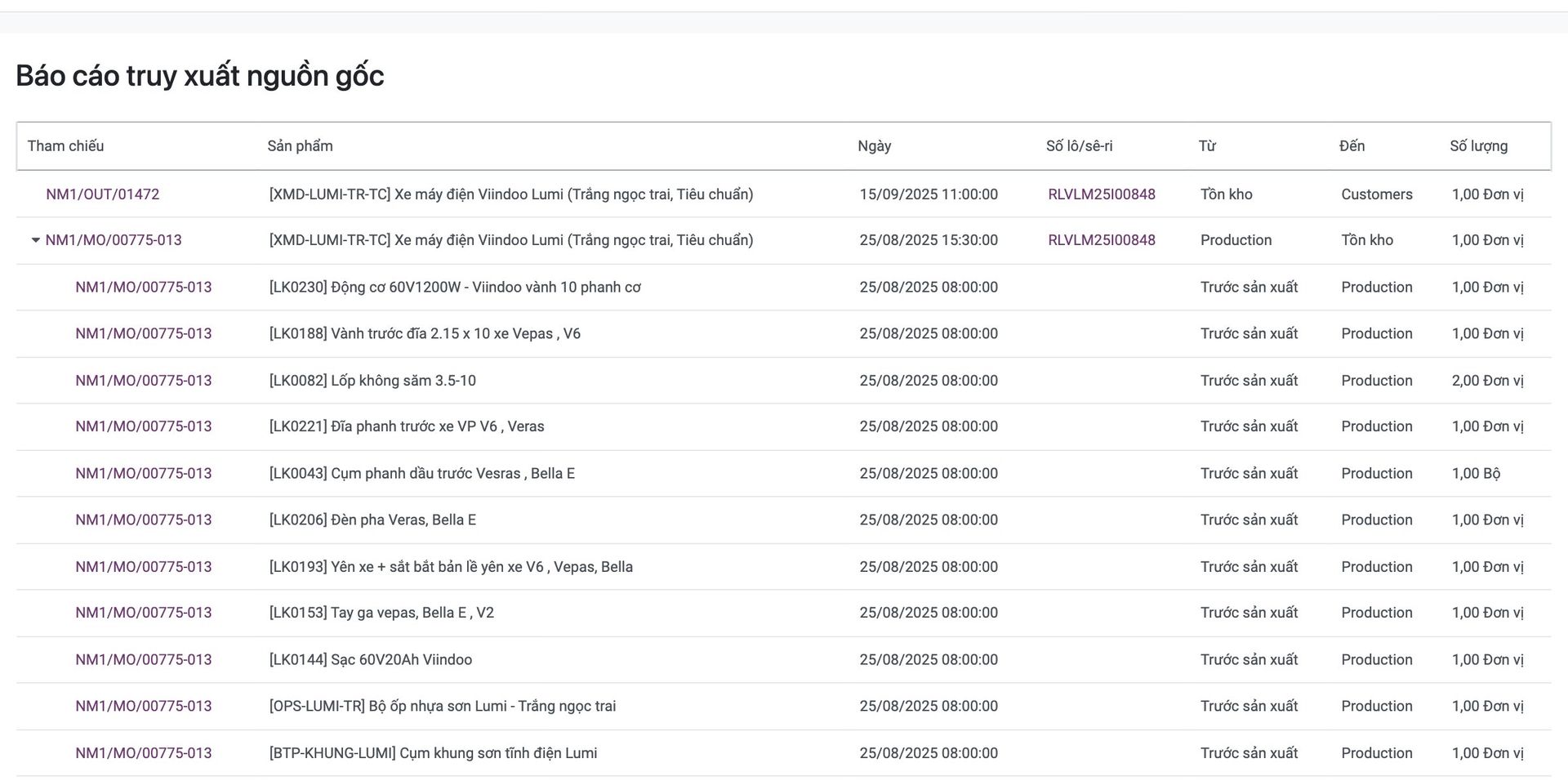This screenshot has height=781, width=1568.
Task: Open parent NM1/MO/00775-013 Xe máy điện reference
Action: click(x=114, y=240)
